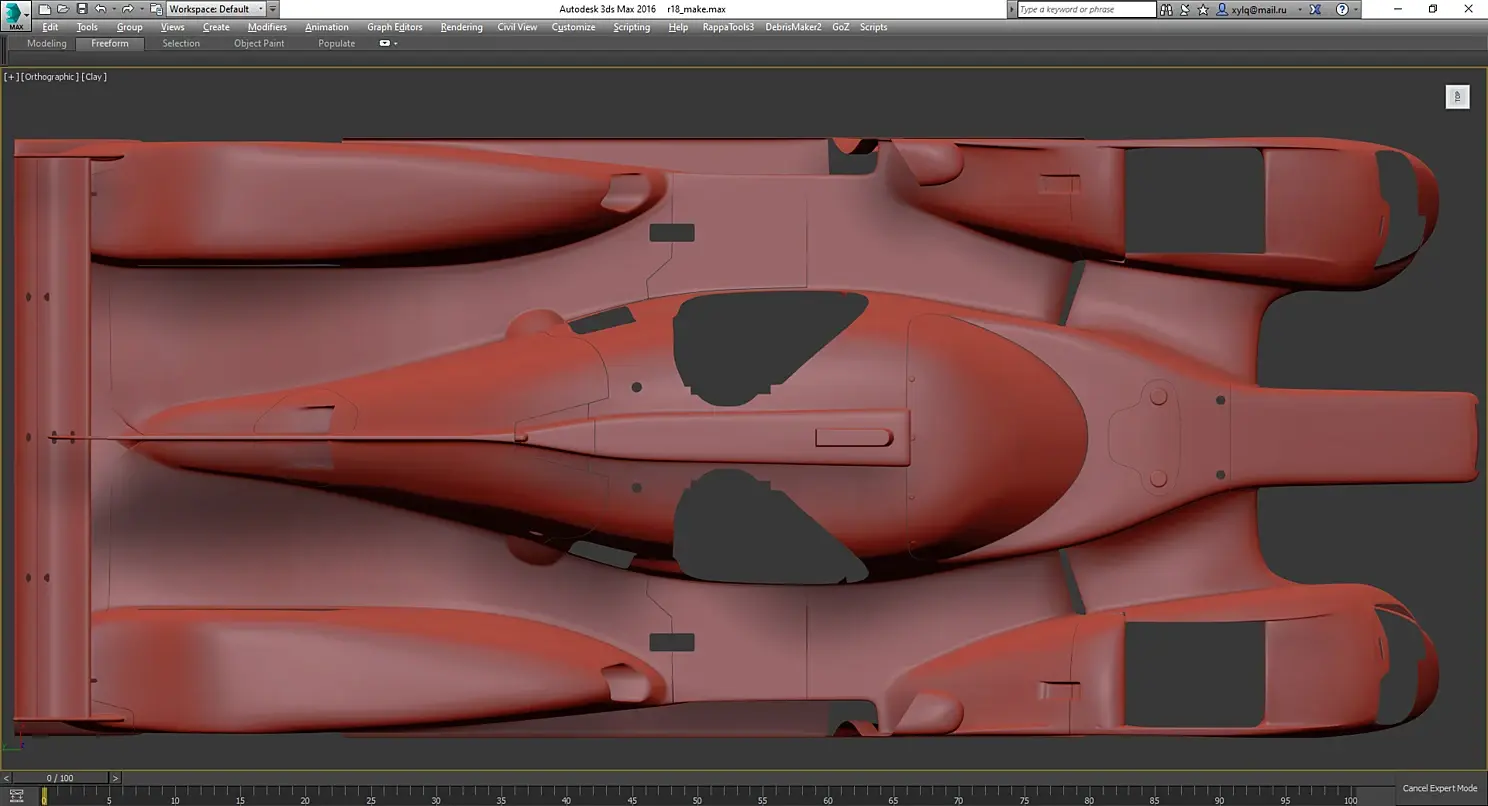Click the Autodesk Exchange X icon
The image size is (1488, 806).
[1316, 9]
